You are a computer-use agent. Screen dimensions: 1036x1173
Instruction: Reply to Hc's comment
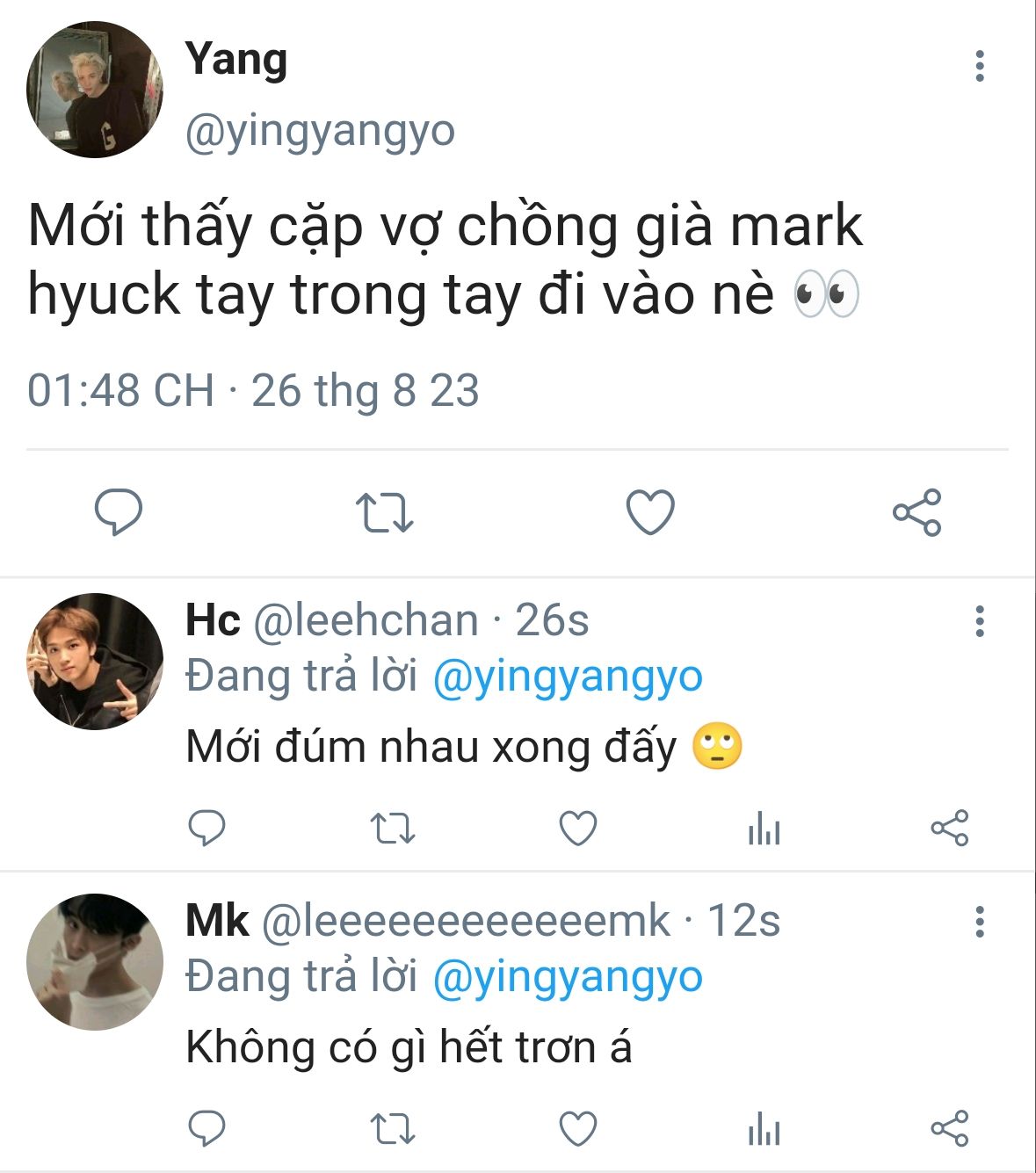click(x=207, y=828)
